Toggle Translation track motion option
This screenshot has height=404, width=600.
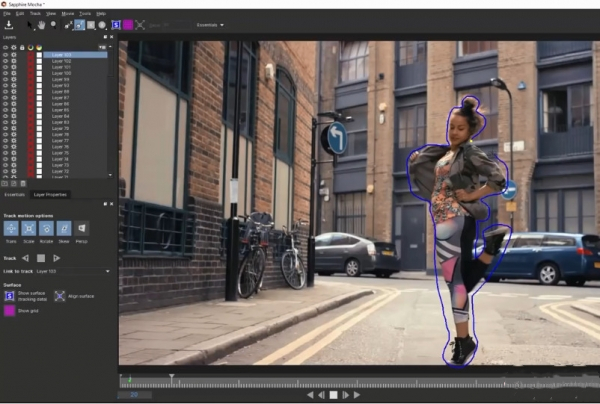(11, 230)
